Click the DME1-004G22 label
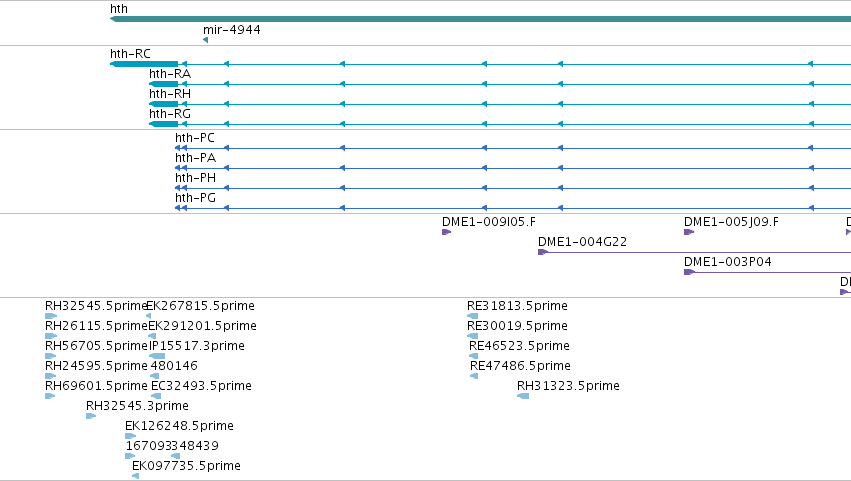Screen dimensions: 851x481 [x=582, y=242]
